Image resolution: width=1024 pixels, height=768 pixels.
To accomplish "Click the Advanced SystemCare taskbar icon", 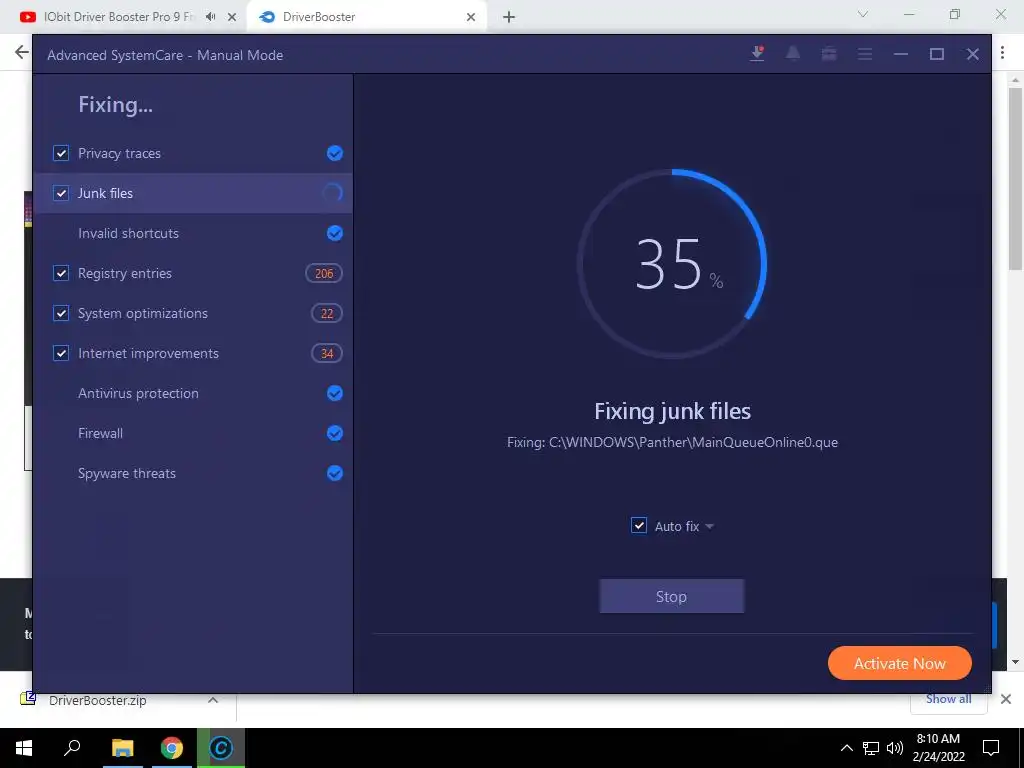I will pyautogui.click(x=221, y=748).
